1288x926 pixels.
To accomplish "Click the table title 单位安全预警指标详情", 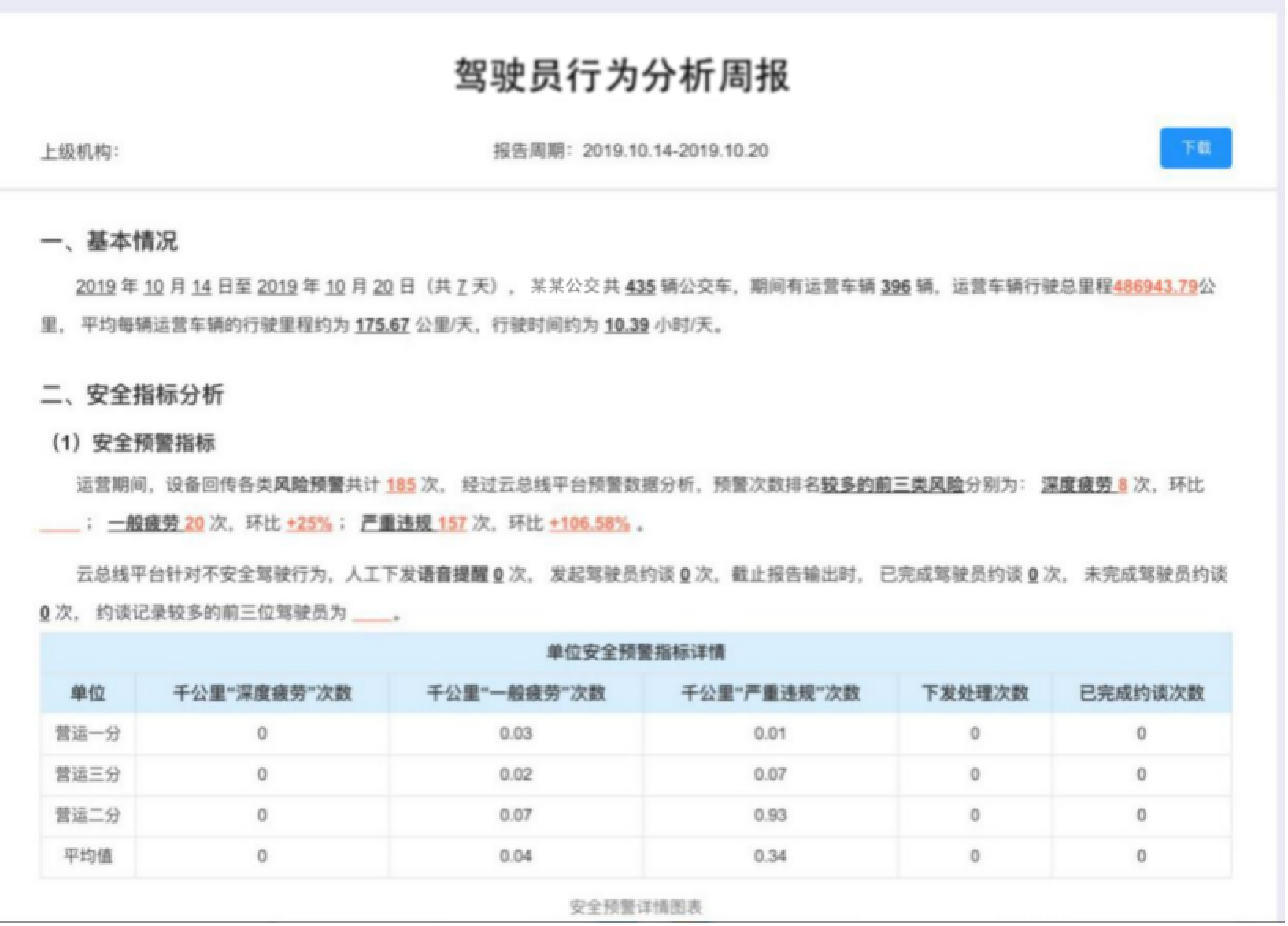I will pyautogui.click(x=635, y=652).
